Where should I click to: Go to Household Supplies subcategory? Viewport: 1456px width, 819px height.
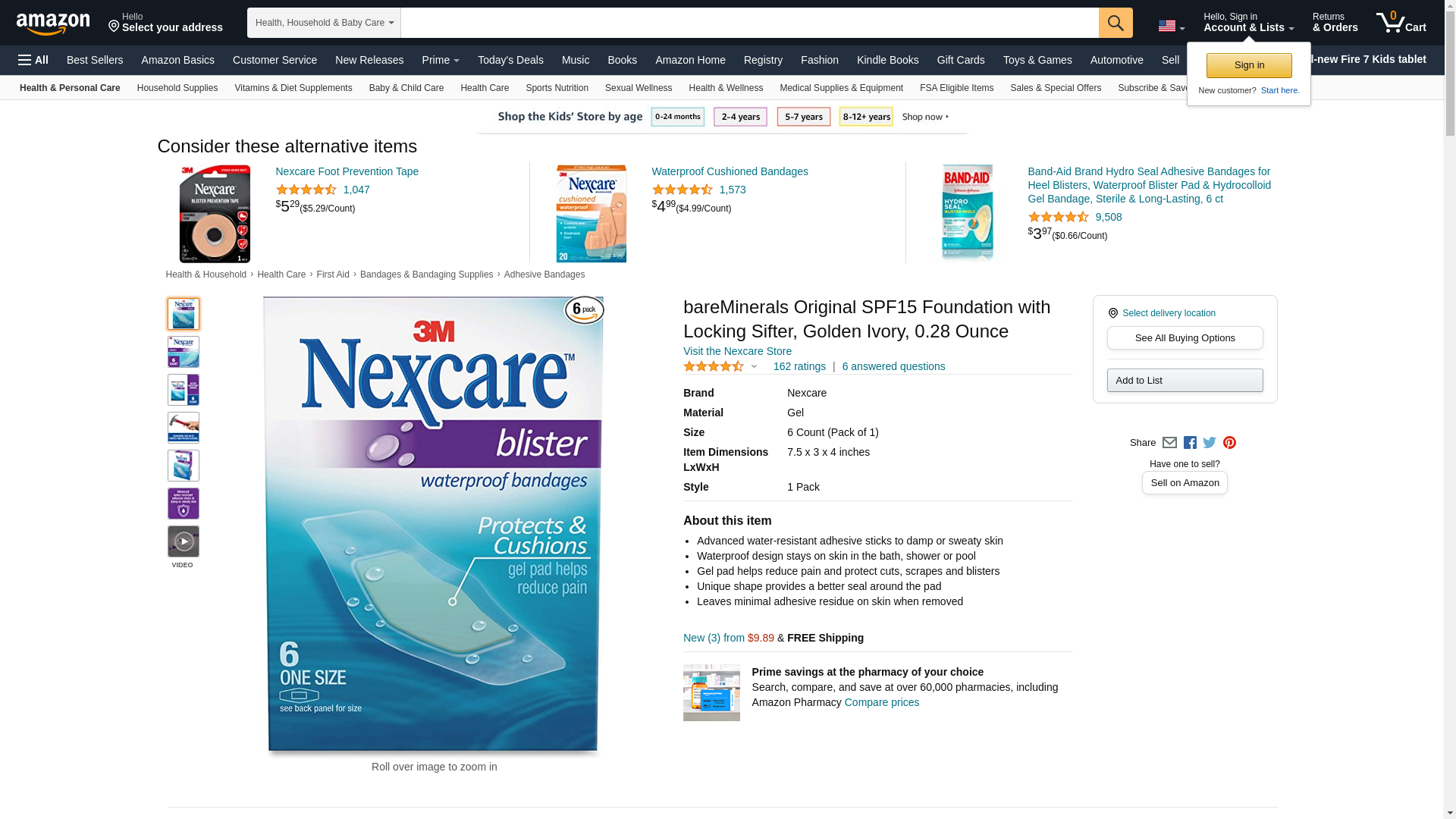(177, 88)
